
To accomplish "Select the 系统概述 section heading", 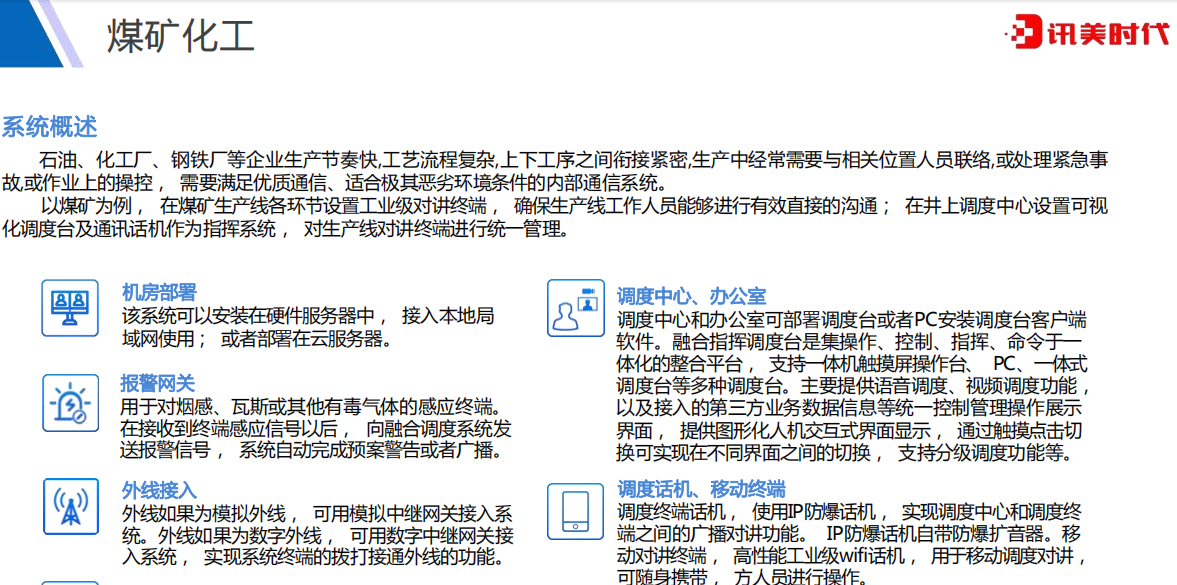I will click(50, 127).
